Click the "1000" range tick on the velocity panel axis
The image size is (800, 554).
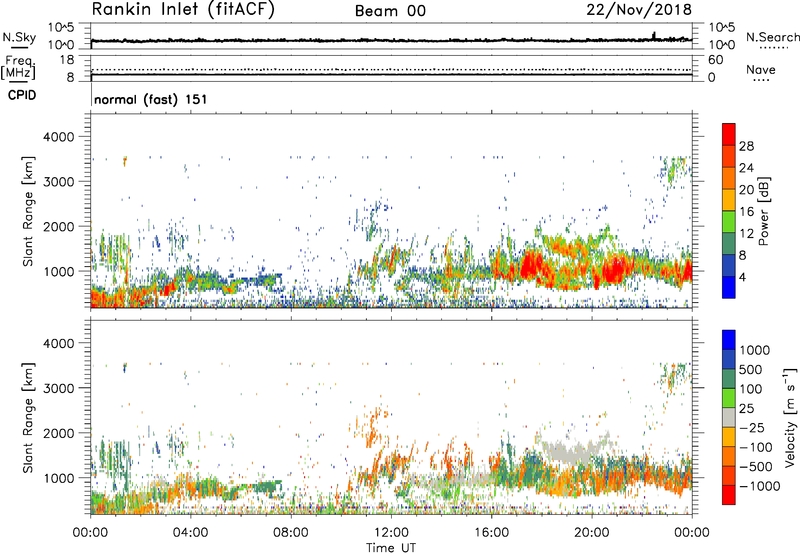coord(59,478)
